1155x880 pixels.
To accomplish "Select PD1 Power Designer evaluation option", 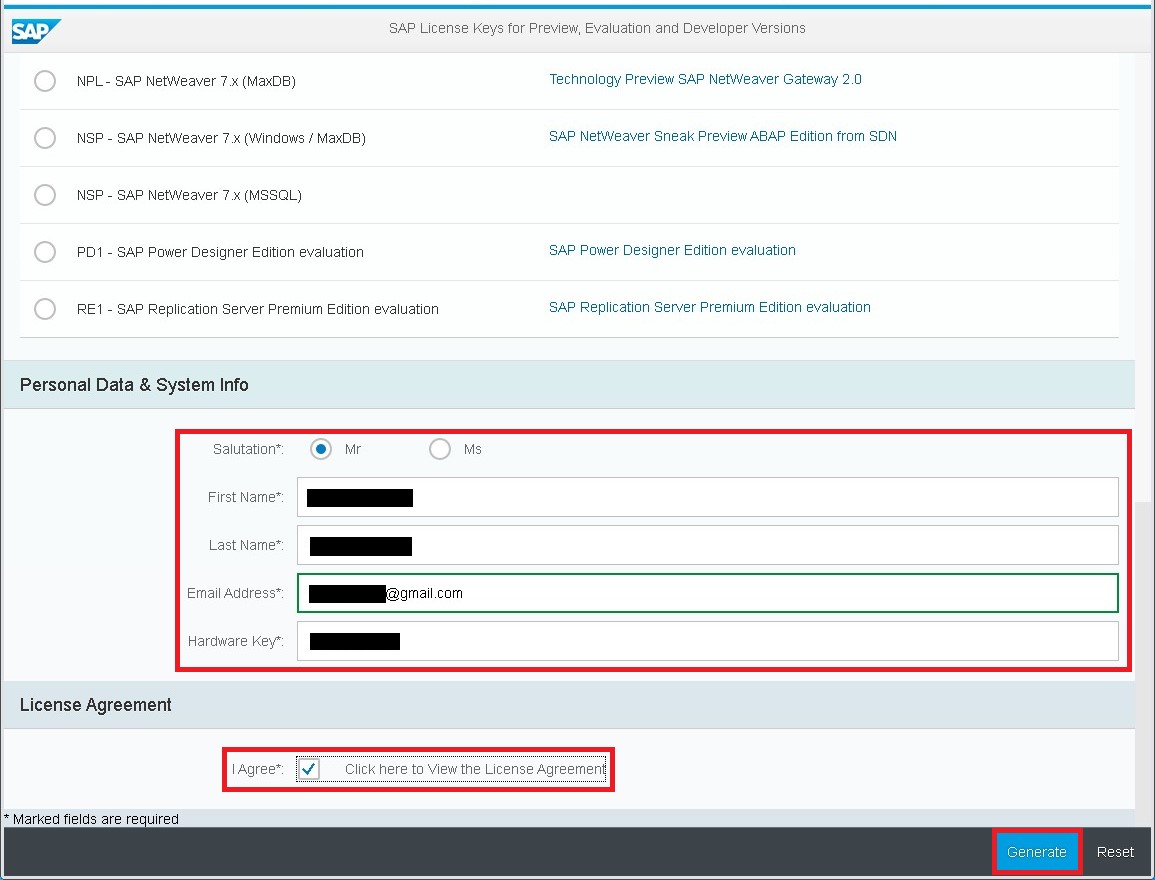I will click(44, 252).
